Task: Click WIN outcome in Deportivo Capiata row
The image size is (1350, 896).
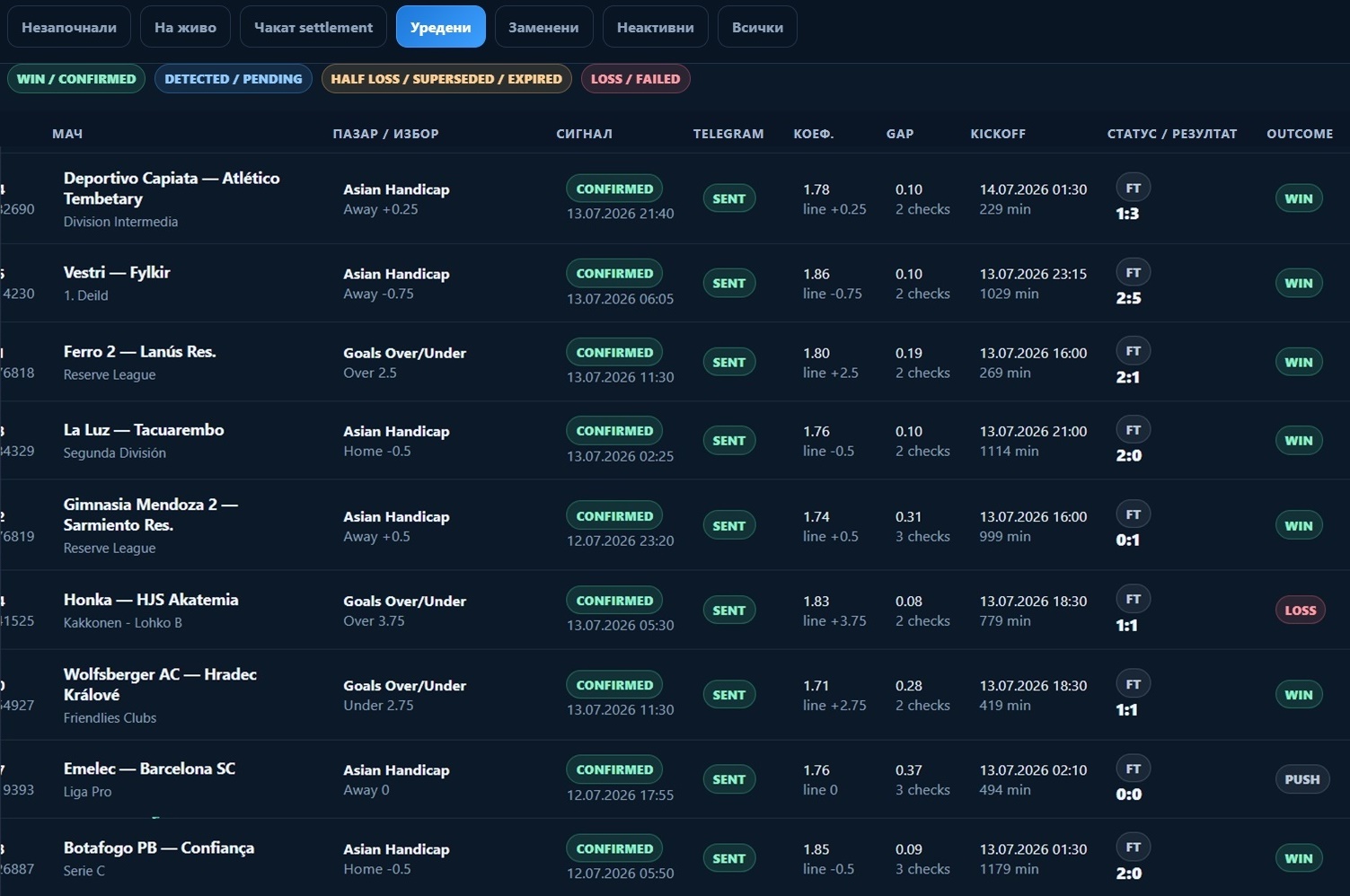Action: pos(1299,198)
